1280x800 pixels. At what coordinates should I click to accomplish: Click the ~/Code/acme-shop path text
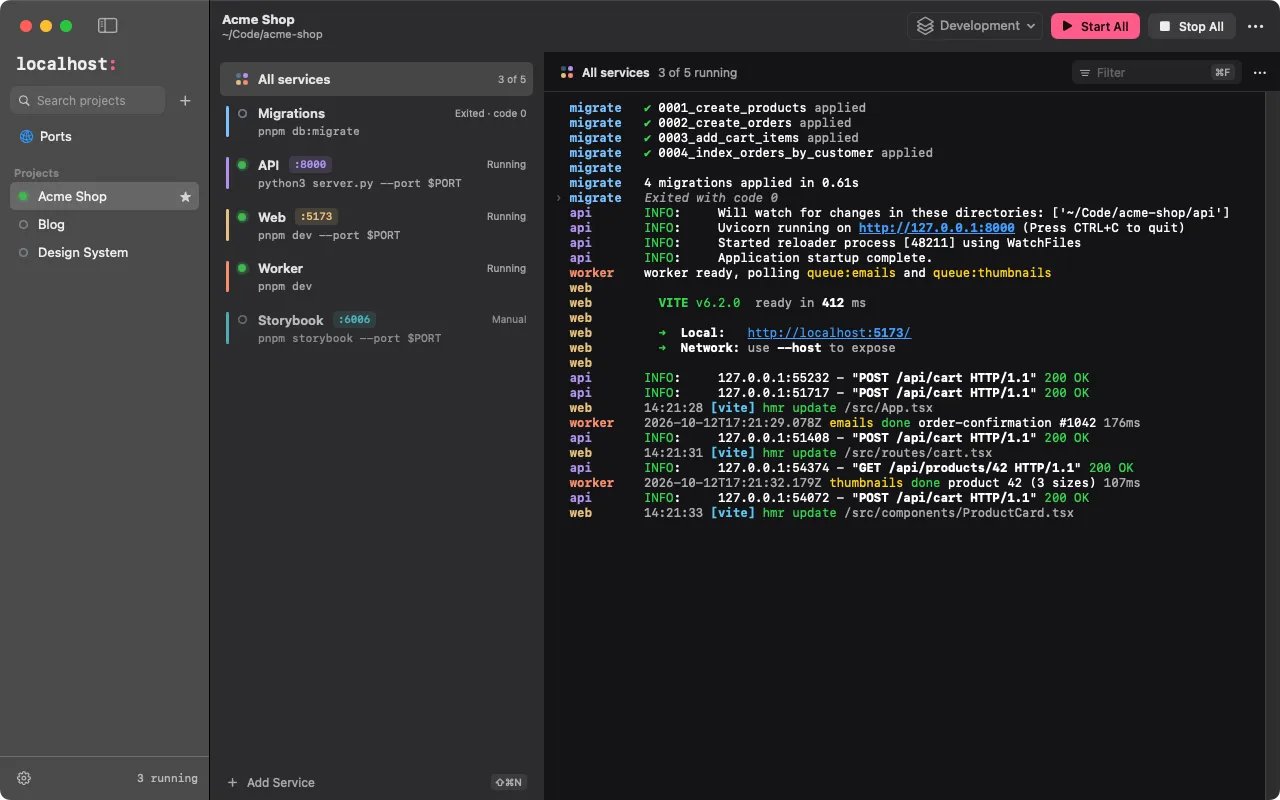pyautogui.click(x=272, y=34)
